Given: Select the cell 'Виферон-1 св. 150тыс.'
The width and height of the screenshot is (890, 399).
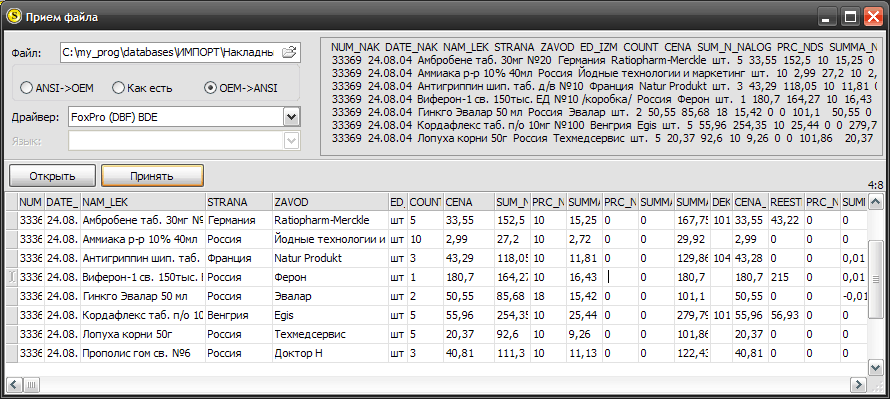Looking at the screenshot, I should pyautogui.click(x=142, y=277).
